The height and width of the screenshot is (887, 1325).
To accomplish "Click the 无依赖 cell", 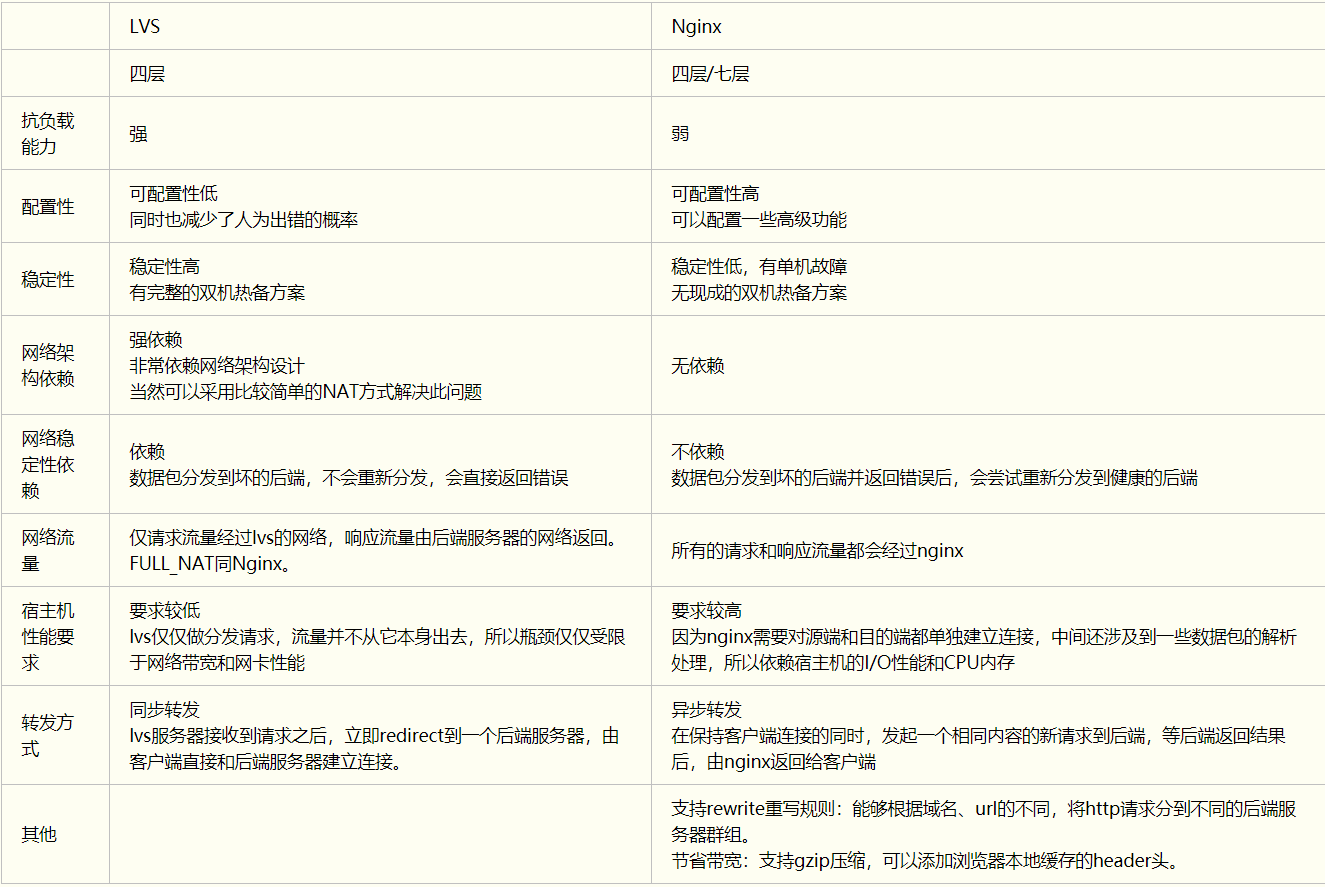I will [988, 365].
